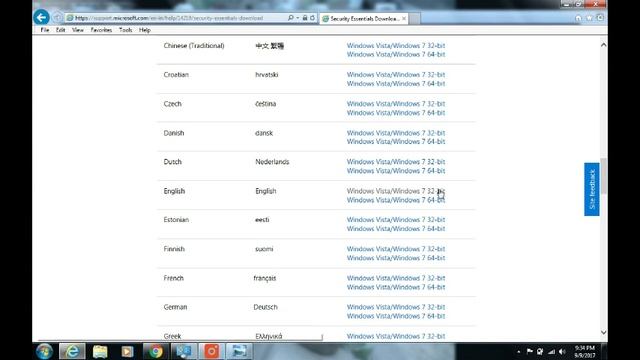Viewport: 640px width, 360px height.
Task: Open the Edit menu
Action: [x=60, y=30]
